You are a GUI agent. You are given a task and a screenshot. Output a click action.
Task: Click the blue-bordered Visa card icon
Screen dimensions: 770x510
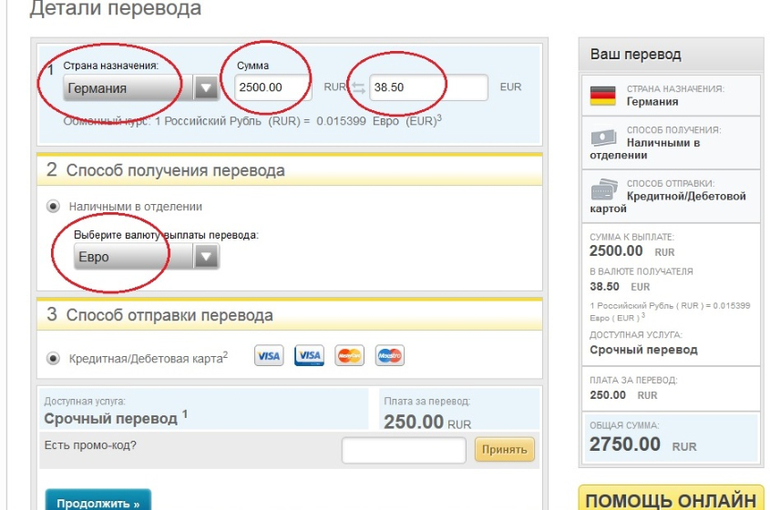(309, 356)
